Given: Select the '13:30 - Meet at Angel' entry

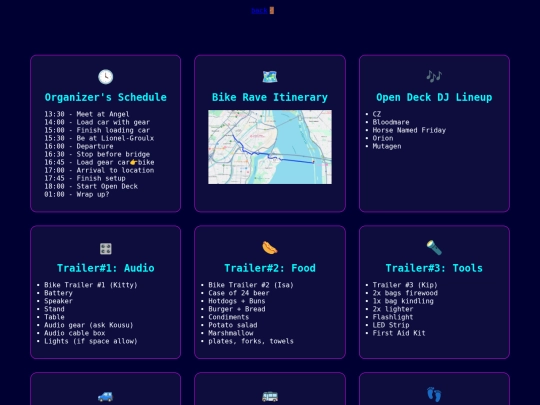Looking at the screenshot, I should [x=87, y=114].
